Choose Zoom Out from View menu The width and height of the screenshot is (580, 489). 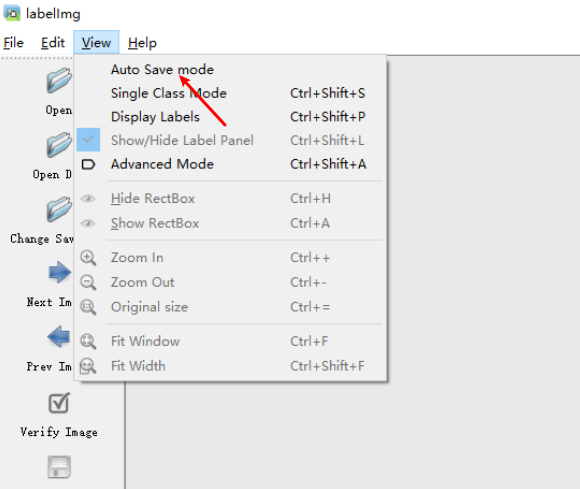point(230,282)
